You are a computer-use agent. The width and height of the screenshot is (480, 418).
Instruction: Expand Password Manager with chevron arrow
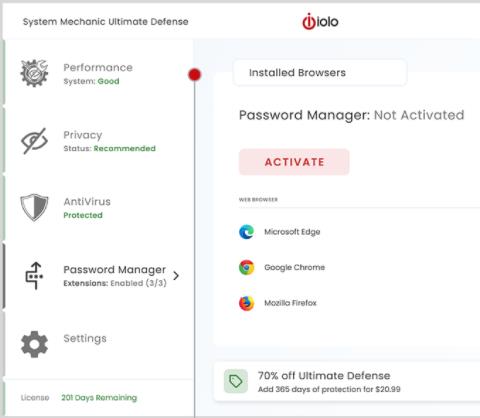pyautogui.click(x=176, y=276)
